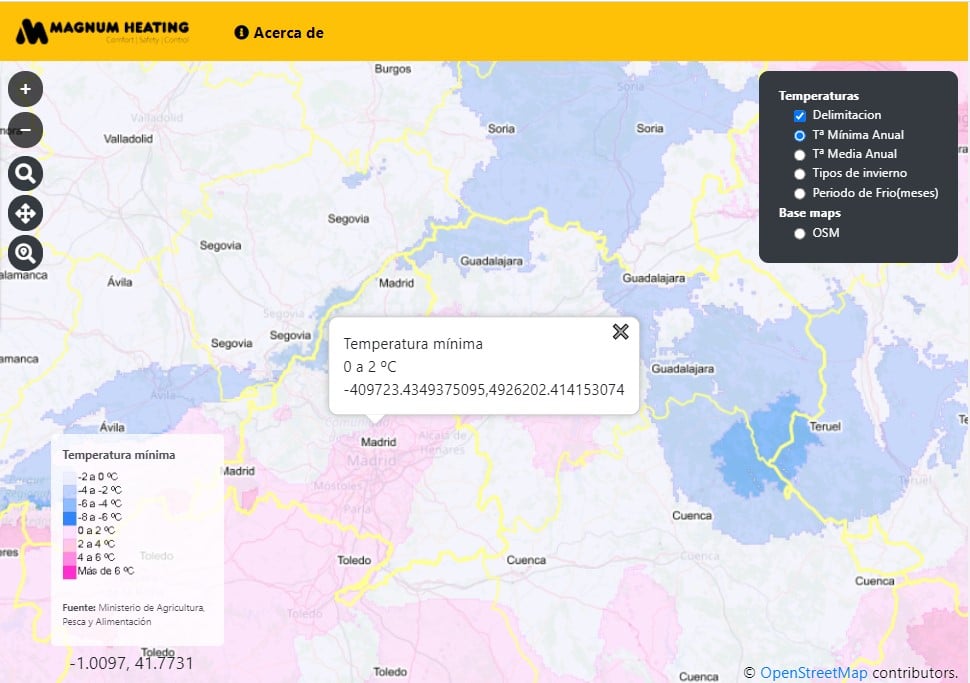This screenshot has height=683, width=970.
Task: Click the zoom out icon on the map
Action: [x=24, y=130]
